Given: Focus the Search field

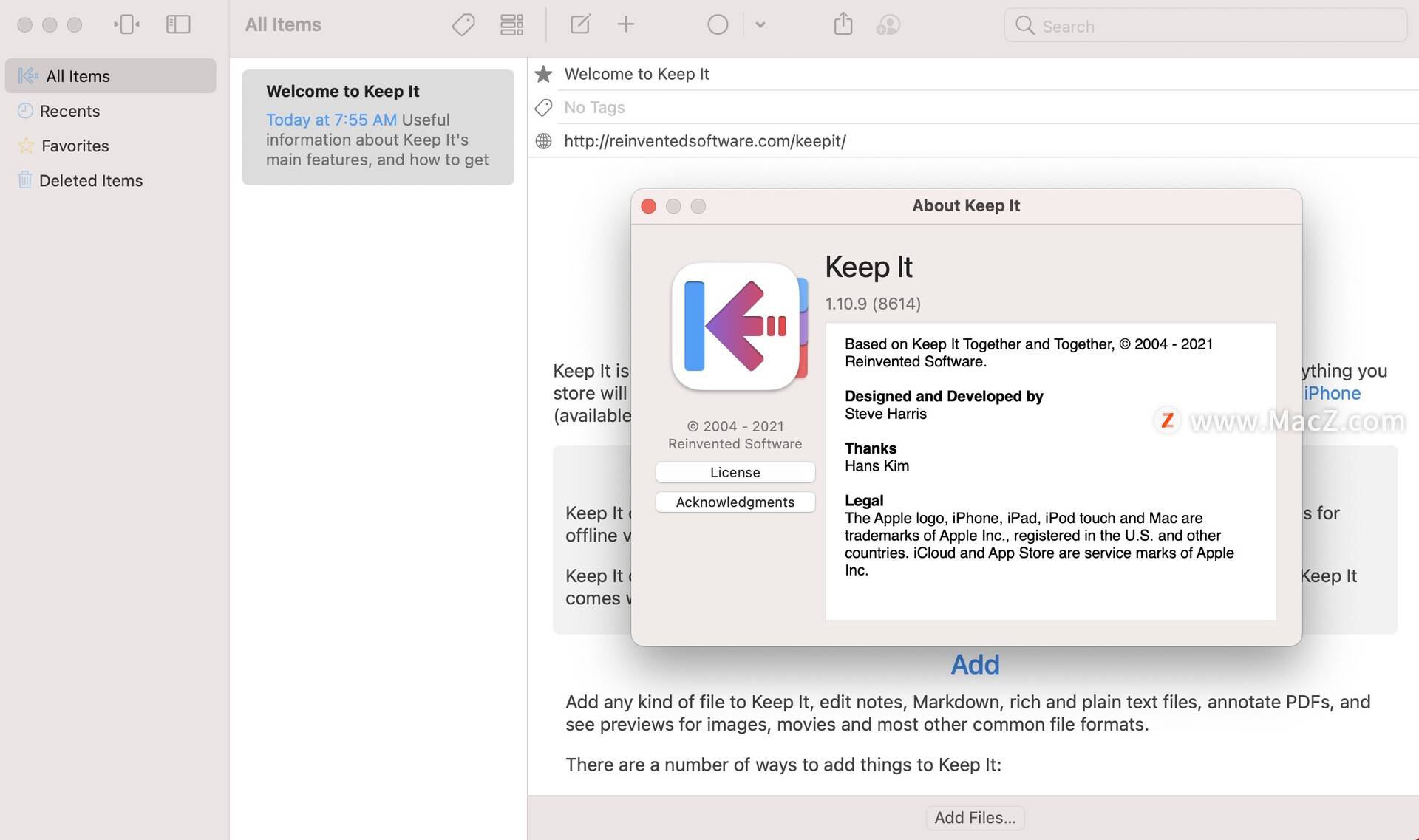Looking at the screenshot, I should (x=1205, y=26).
